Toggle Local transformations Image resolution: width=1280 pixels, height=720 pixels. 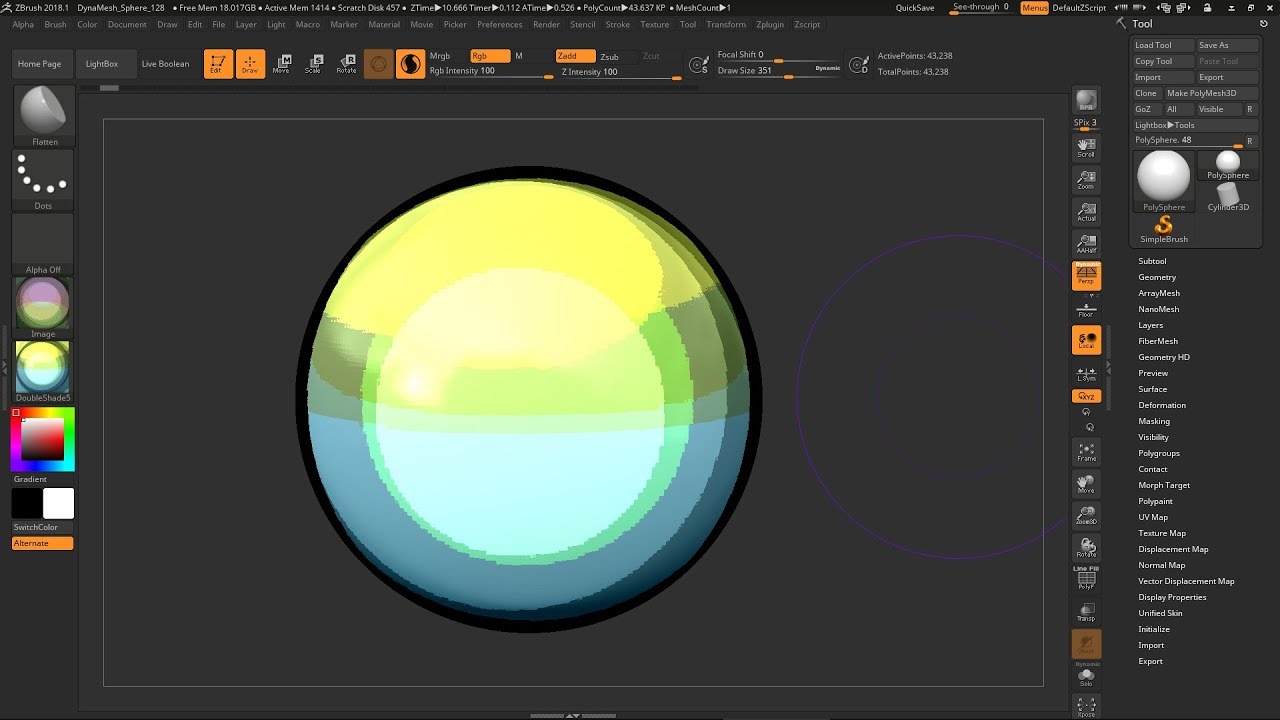[x=1086, y=340]
